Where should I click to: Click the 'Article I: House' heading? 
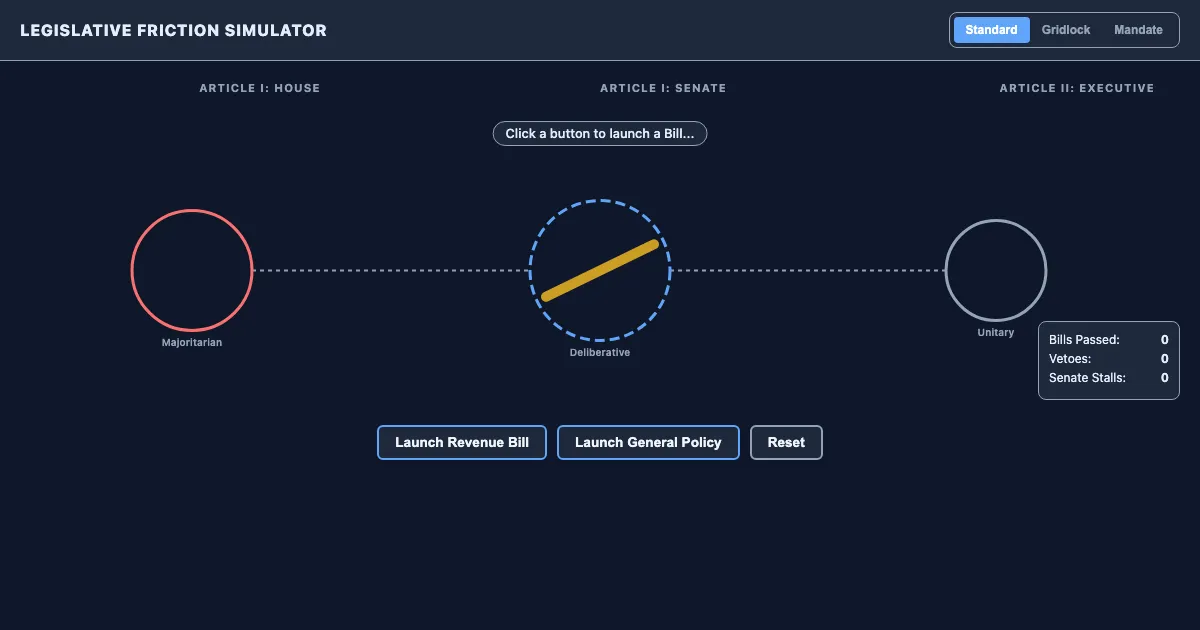260,88
